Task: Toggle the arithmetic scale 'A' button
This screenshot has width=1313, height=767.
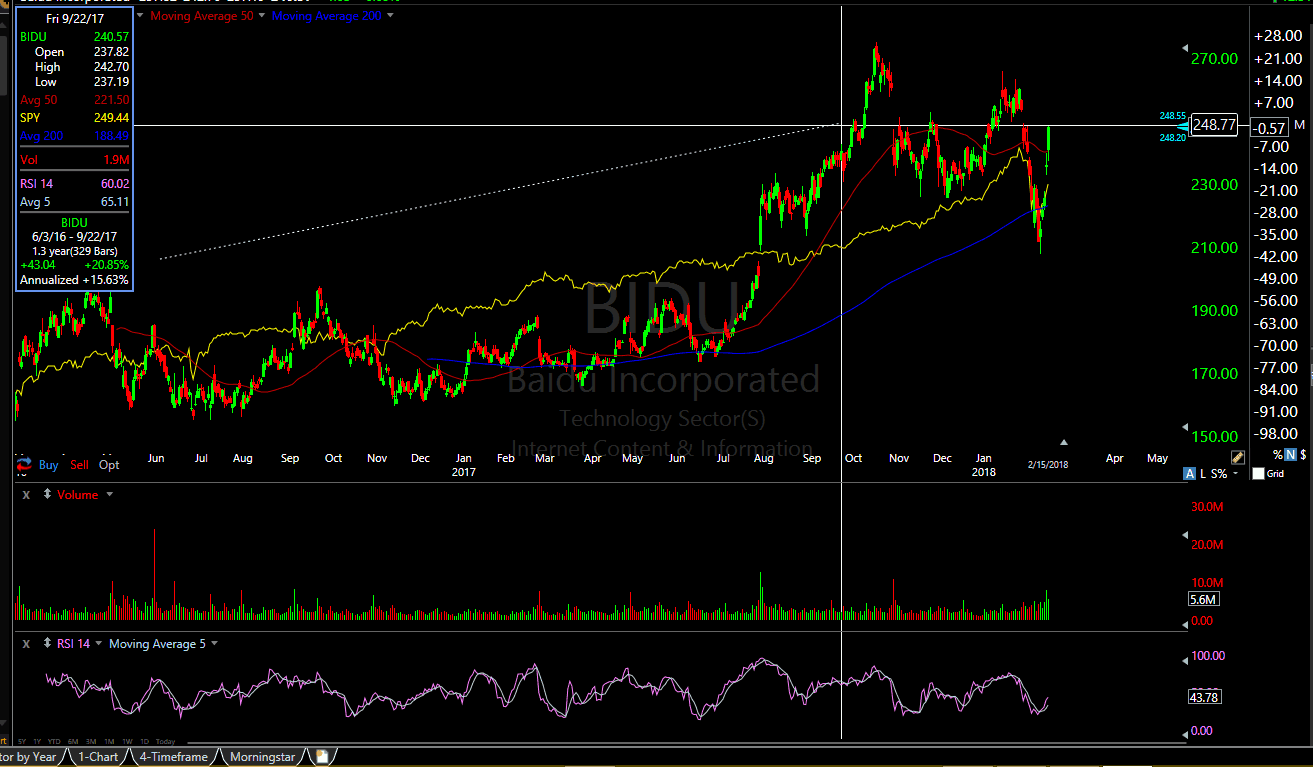Action: pos(1189,474)
